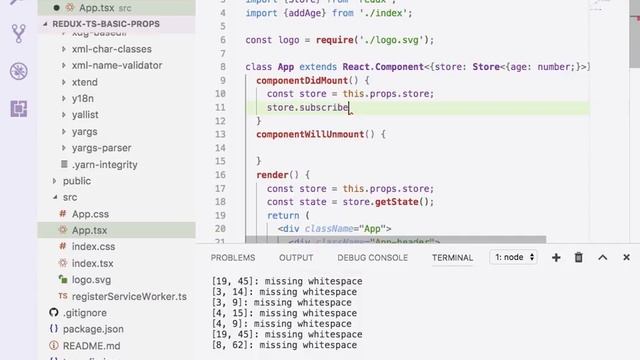The width and height of the screenshot is (640, 360).
Task: Click the package.json braces icon
Action: click(x=53, y=329)
